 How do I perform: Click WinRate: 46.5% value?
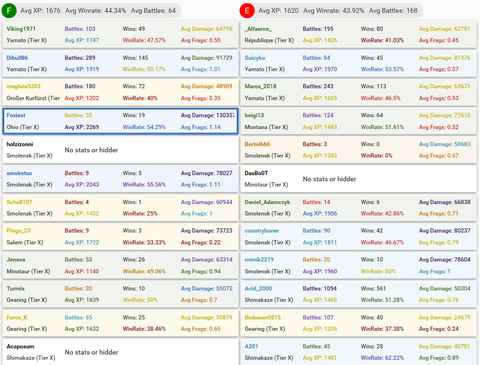381,98
